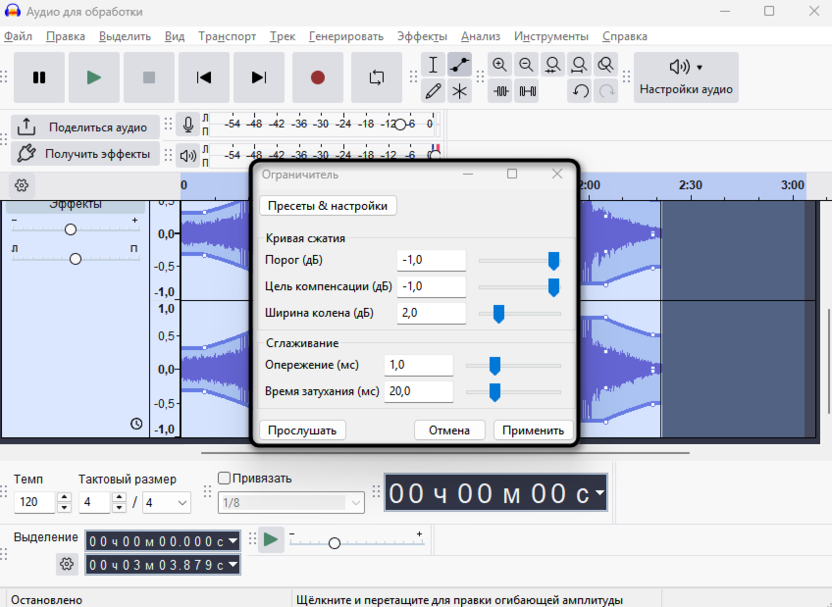Click the Применить button in limiter dialog

pos(533,430)
